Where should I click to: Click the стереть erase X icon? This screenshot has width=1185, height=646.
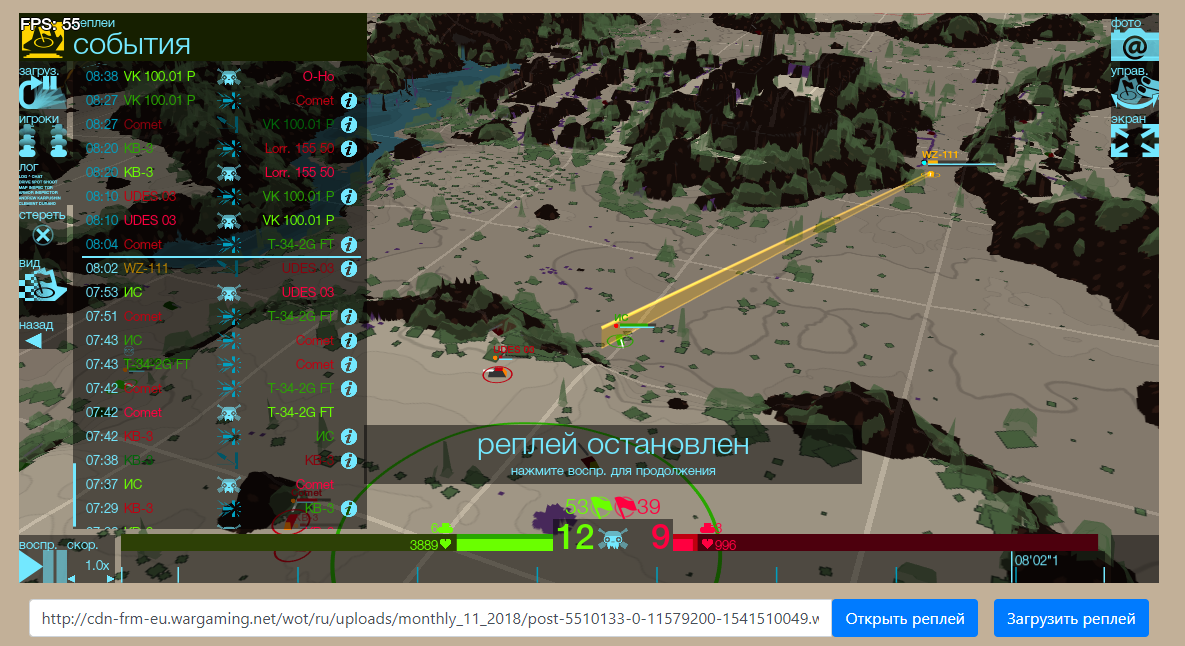[x=43, y=235]
